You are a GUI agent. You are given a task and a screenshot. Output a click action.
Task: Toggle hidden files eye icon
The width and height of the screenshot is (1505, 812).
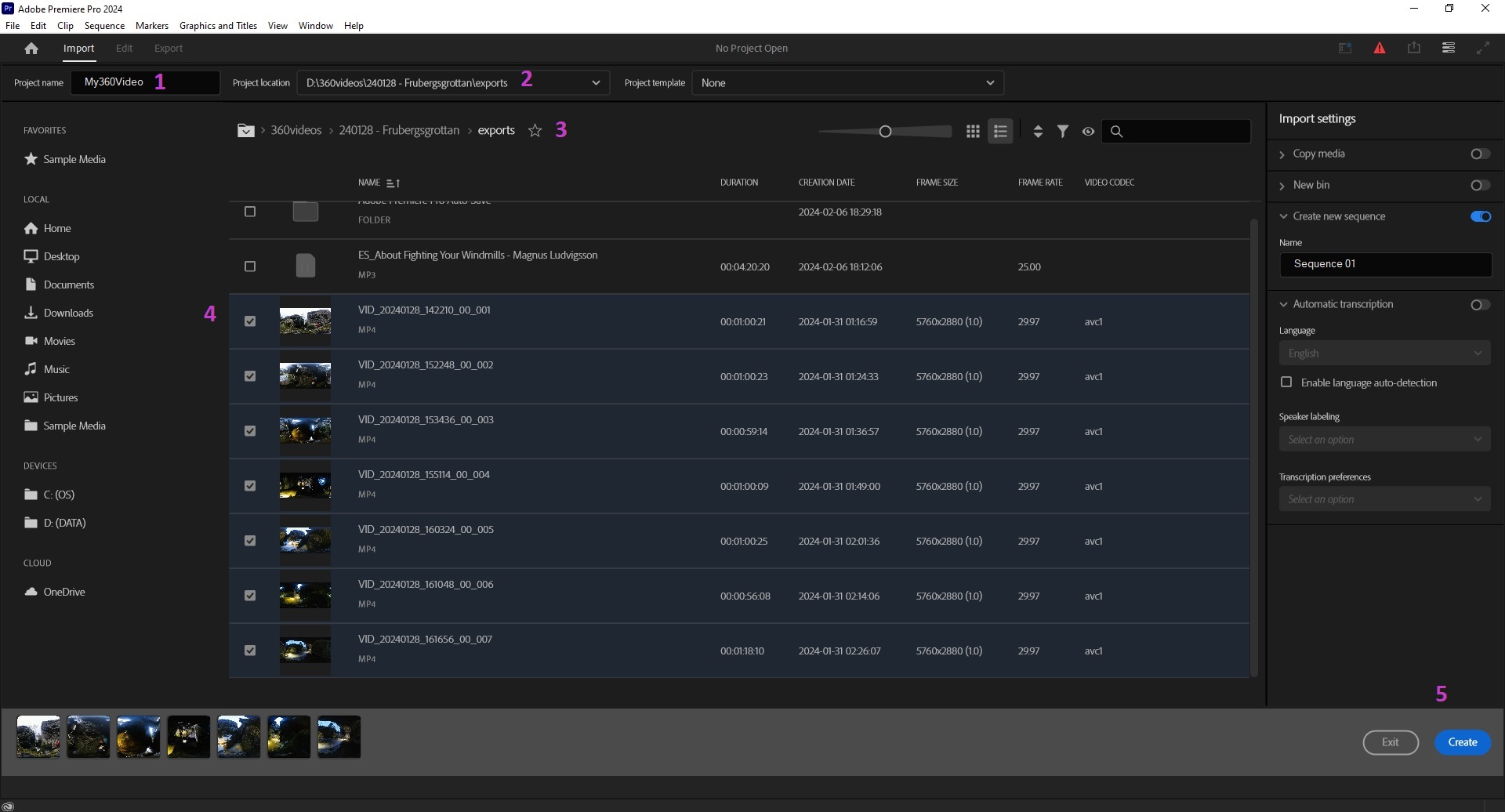[x=1088, y=132]
